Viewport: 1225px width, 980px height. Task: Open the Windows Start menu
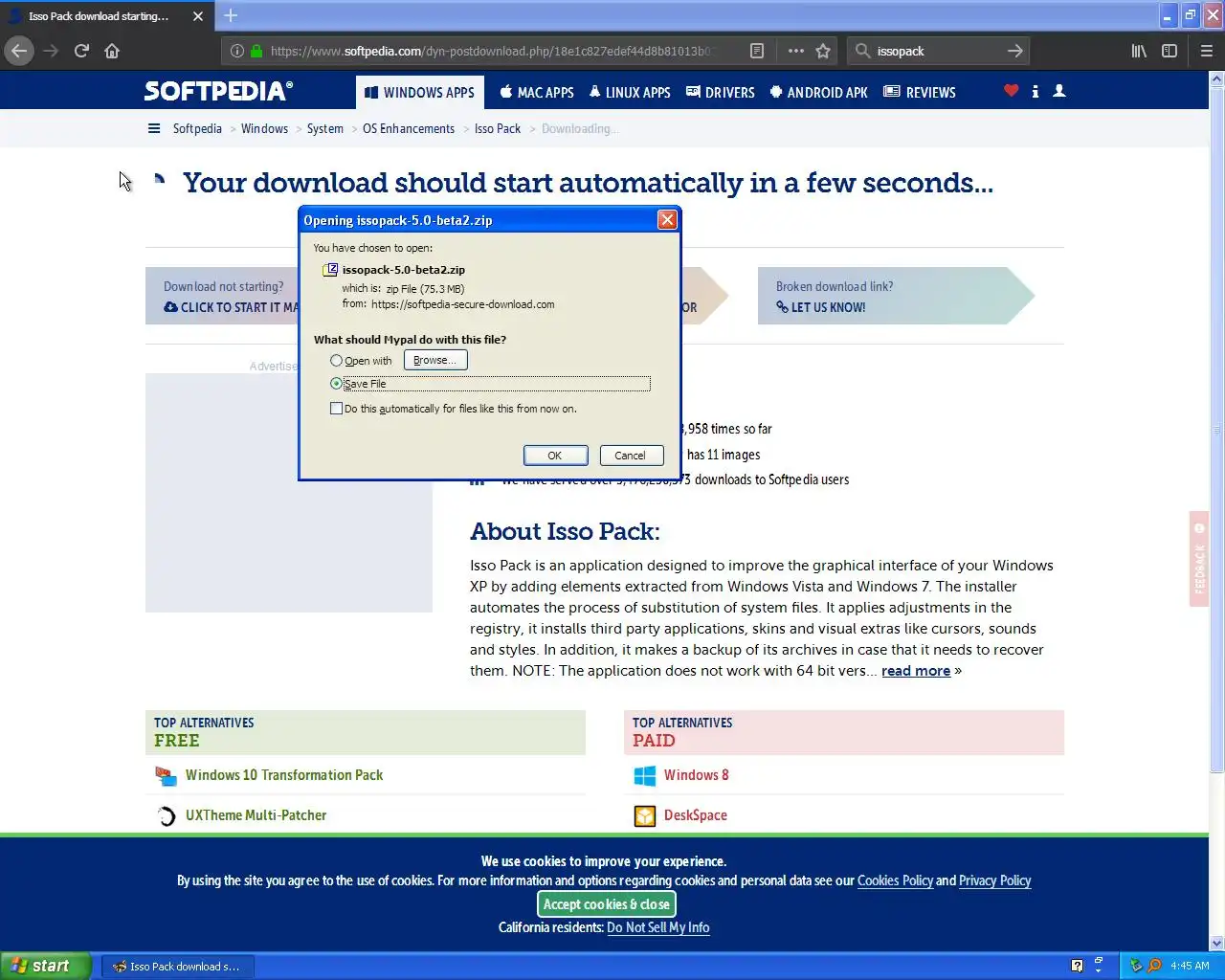point(46,966)
